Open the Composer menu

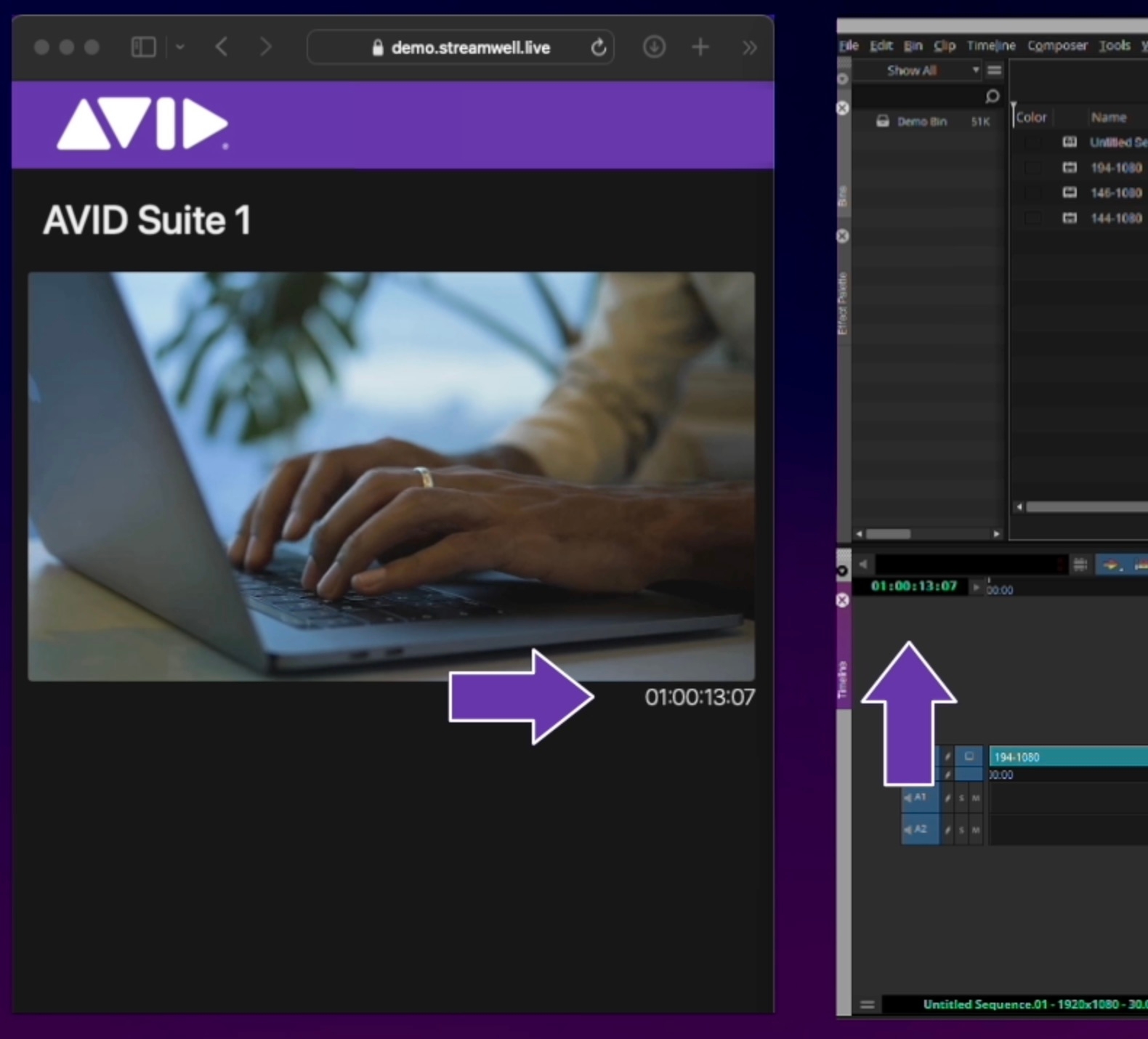tap(1056, 46)
